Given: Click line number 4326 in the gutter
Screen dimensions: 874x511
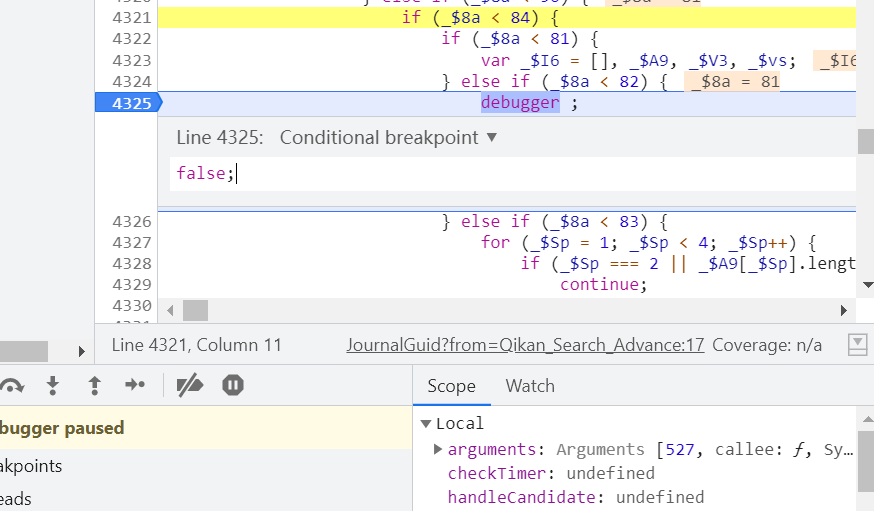Looking at the screenshot, I should pos(132,222).
